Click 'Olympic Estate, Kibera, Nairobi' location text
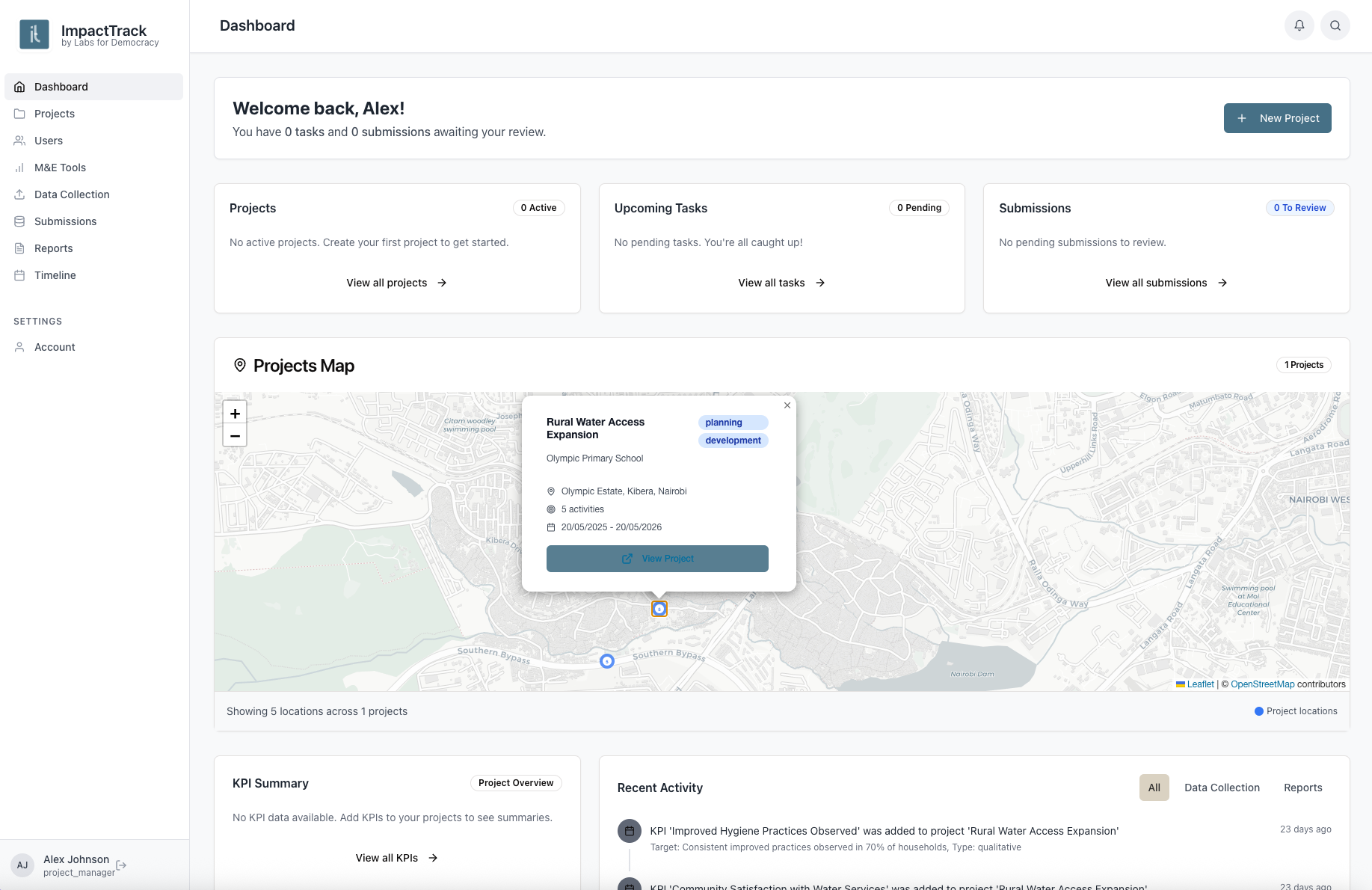 pos(624,491)
